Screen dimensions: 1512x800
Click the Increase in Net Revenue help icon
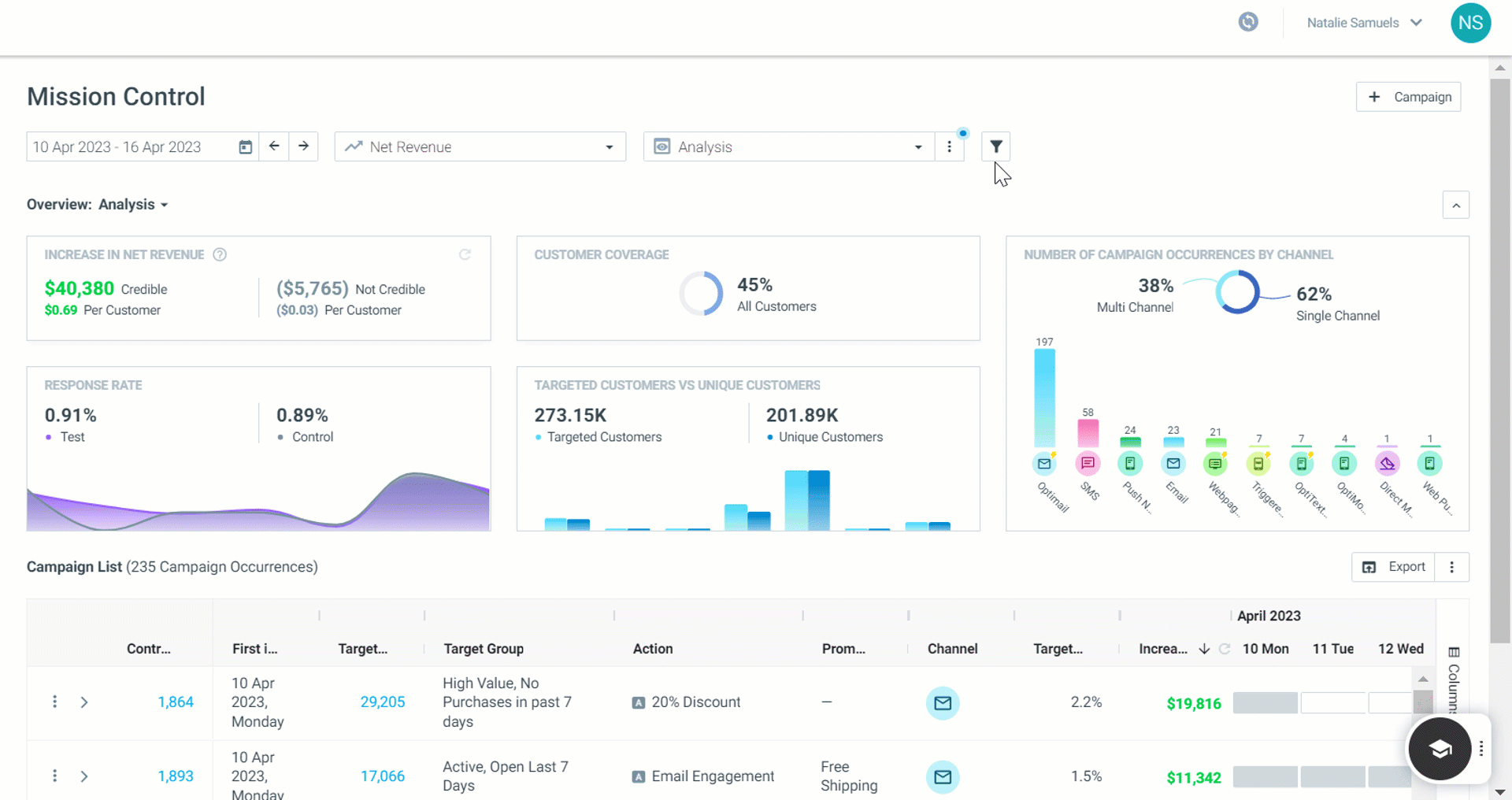pos(220,254)
